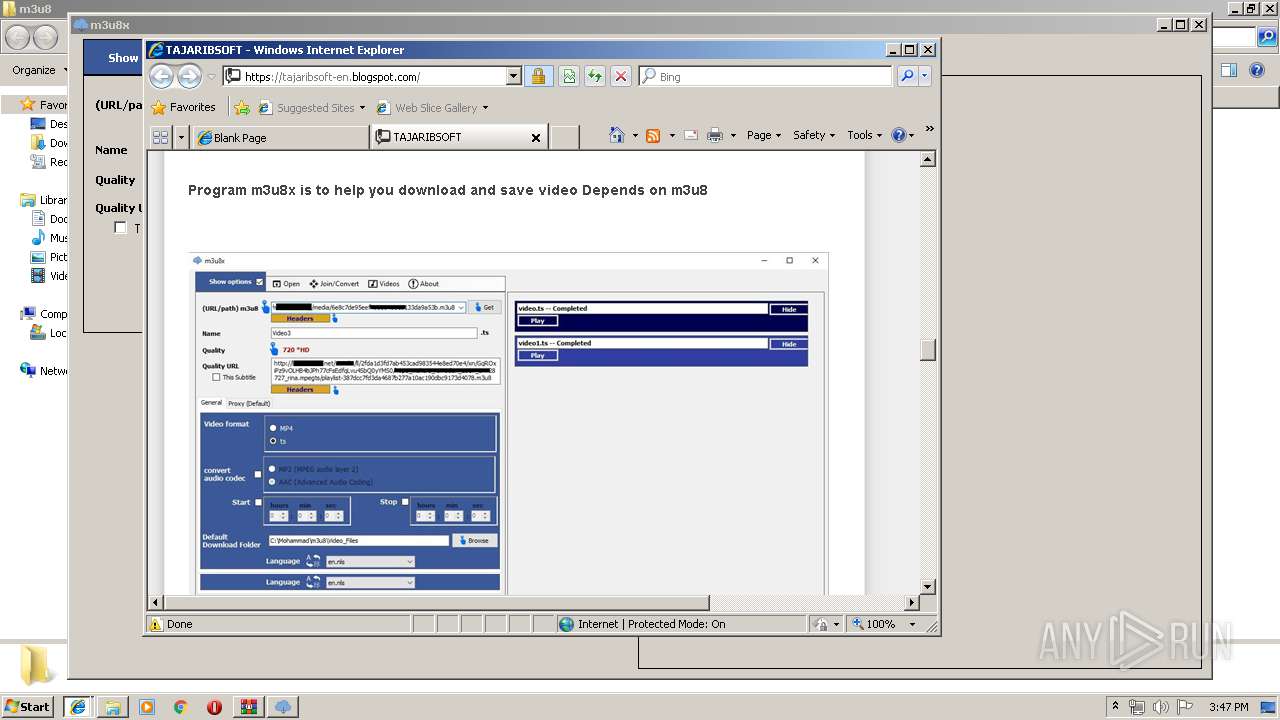Open the recent pages dropdown arrow
The image size is (1280, 720).
coord(211,77)
